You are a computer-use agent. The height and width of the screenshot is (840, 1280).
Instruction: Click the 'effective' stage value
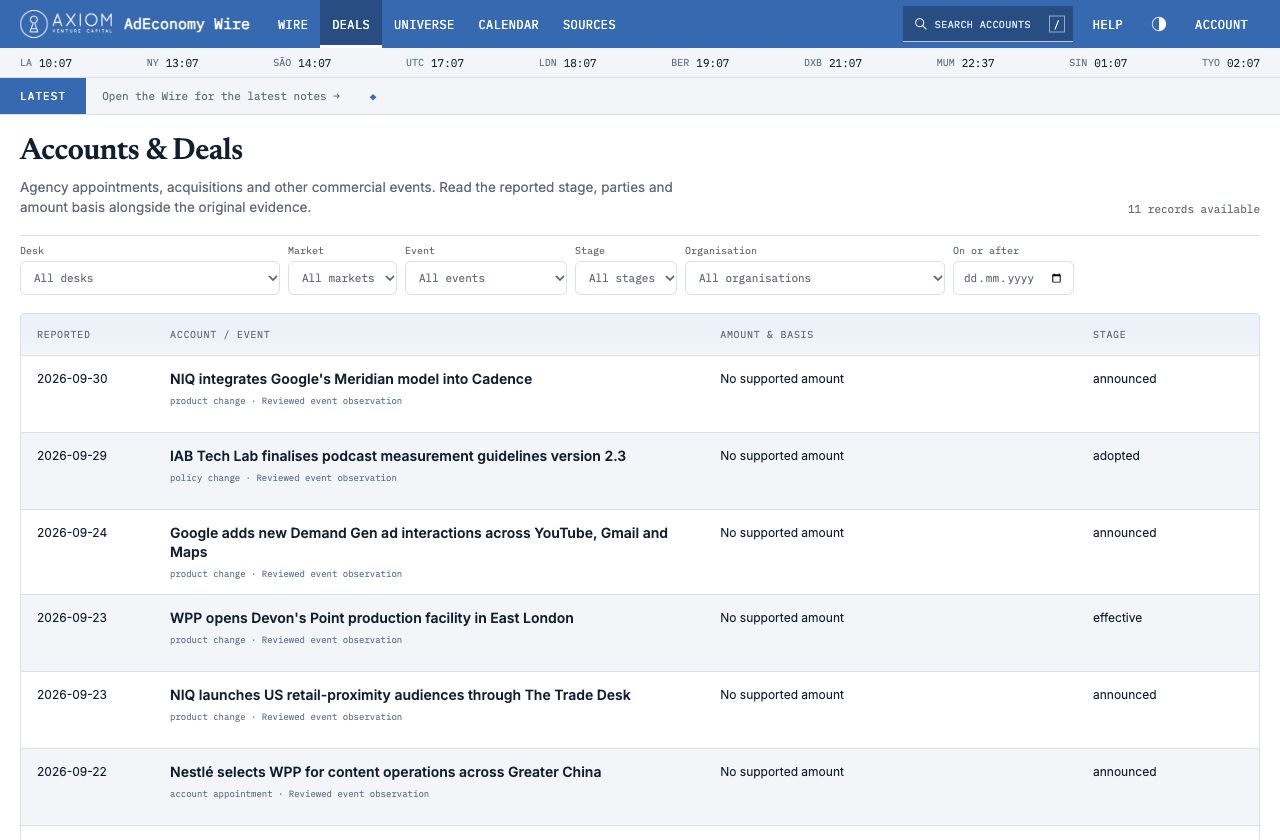coord(1117,618)
